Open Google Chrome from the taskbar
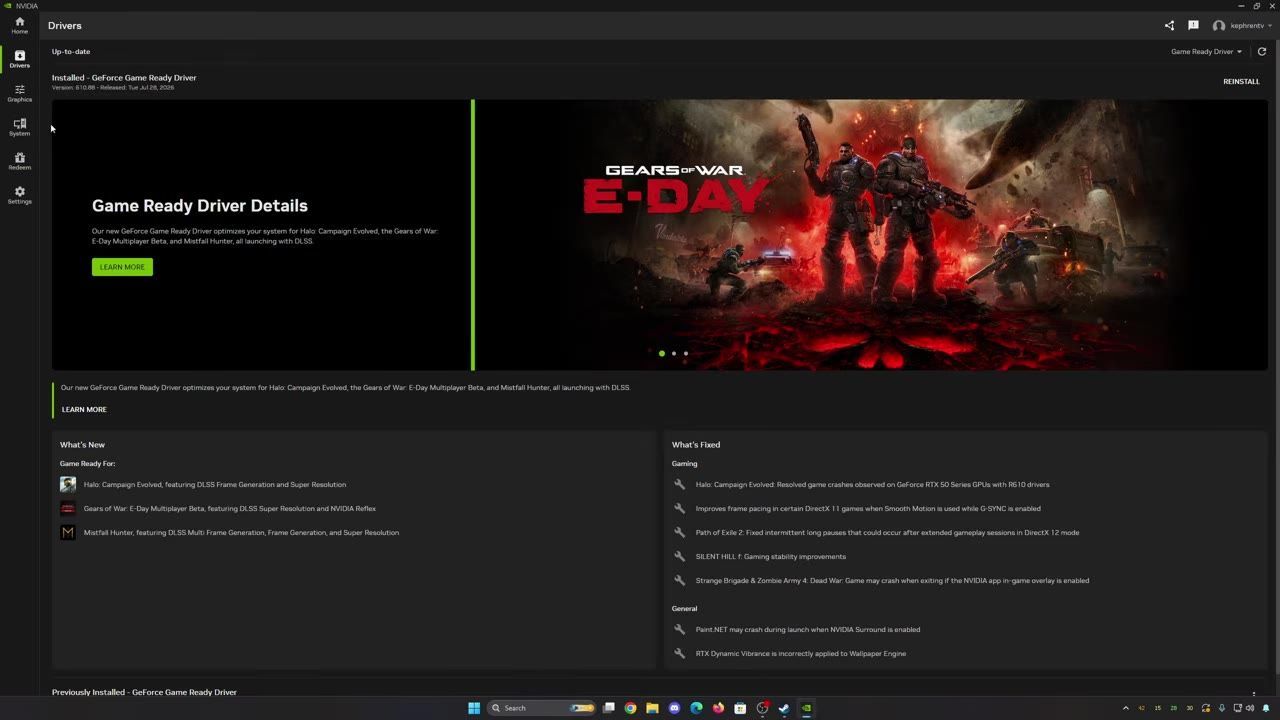This screenshot has width=1280, height=720. [630, 708]
